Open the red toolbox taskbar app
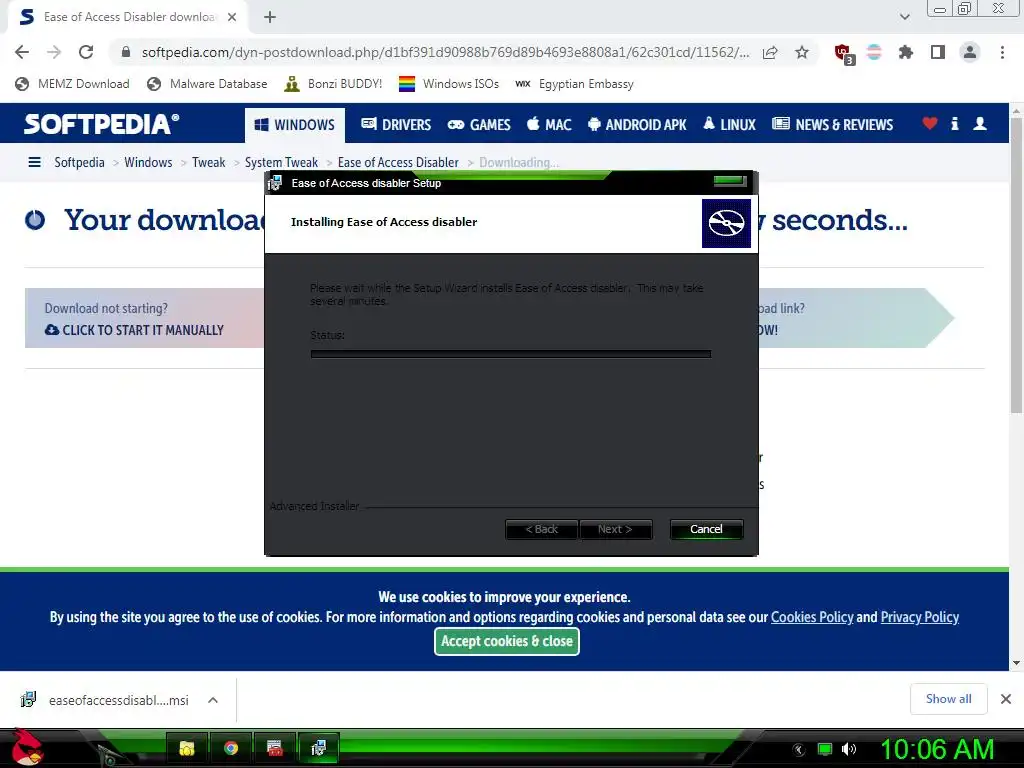This screenshot has height=768, width=1024. pyautogui.click(x=275, y=748)
